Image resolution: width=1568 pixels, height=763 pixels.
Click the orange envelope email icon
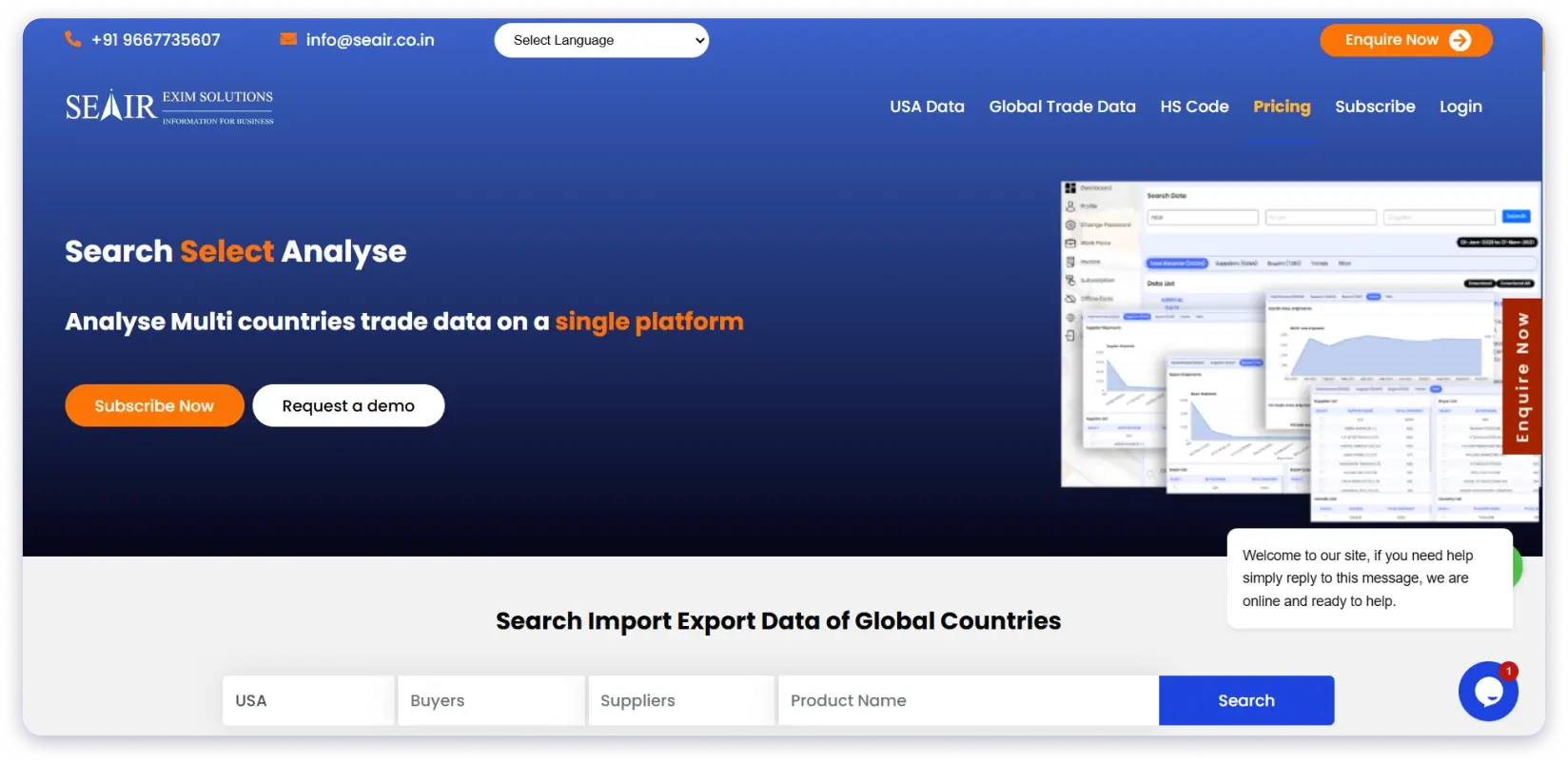click(288, 39)
